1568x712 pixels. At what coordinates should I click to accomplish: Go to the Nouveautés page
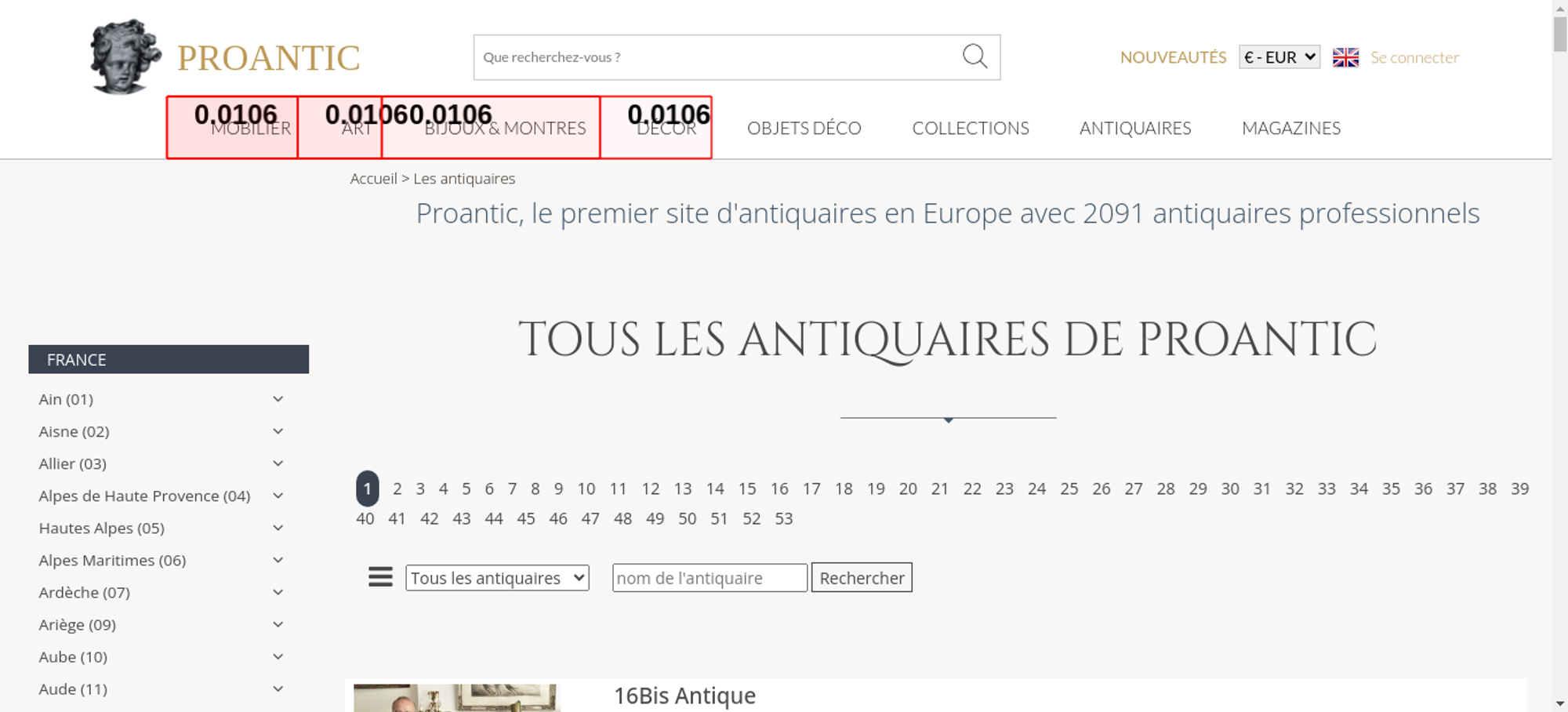(x=1173, y=57)
